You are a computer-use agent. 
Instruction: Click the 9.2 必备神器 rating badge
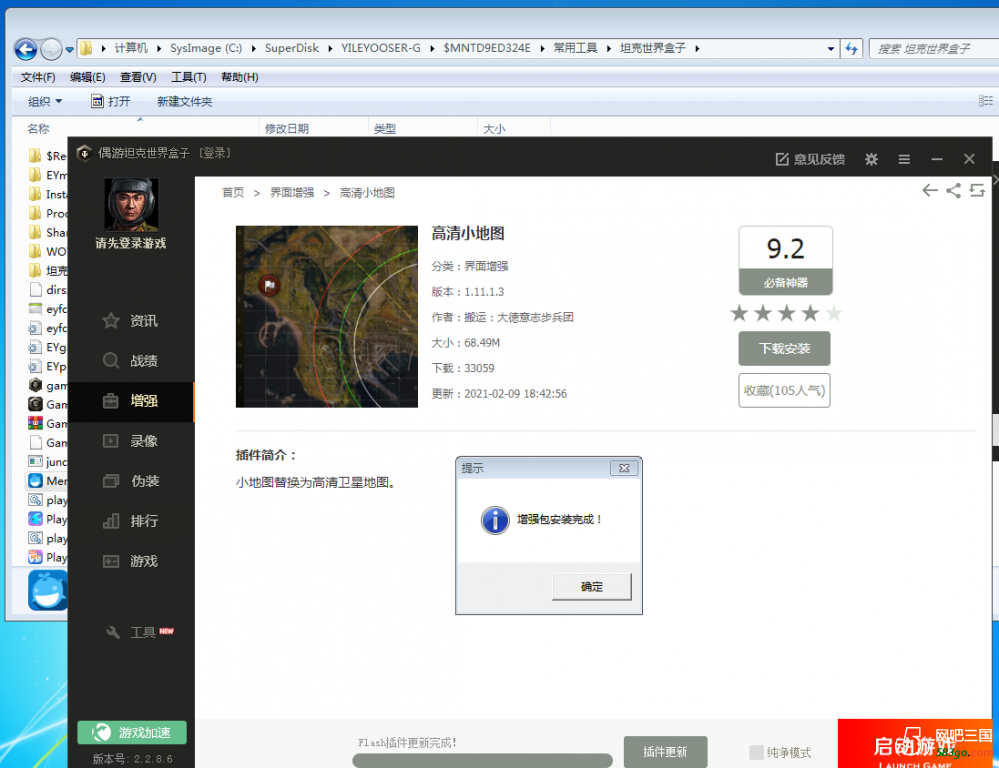coord(786,261)
